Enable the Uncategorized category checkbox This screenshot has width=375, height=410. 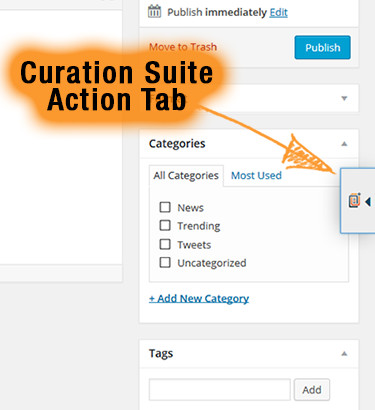point(165,262)
